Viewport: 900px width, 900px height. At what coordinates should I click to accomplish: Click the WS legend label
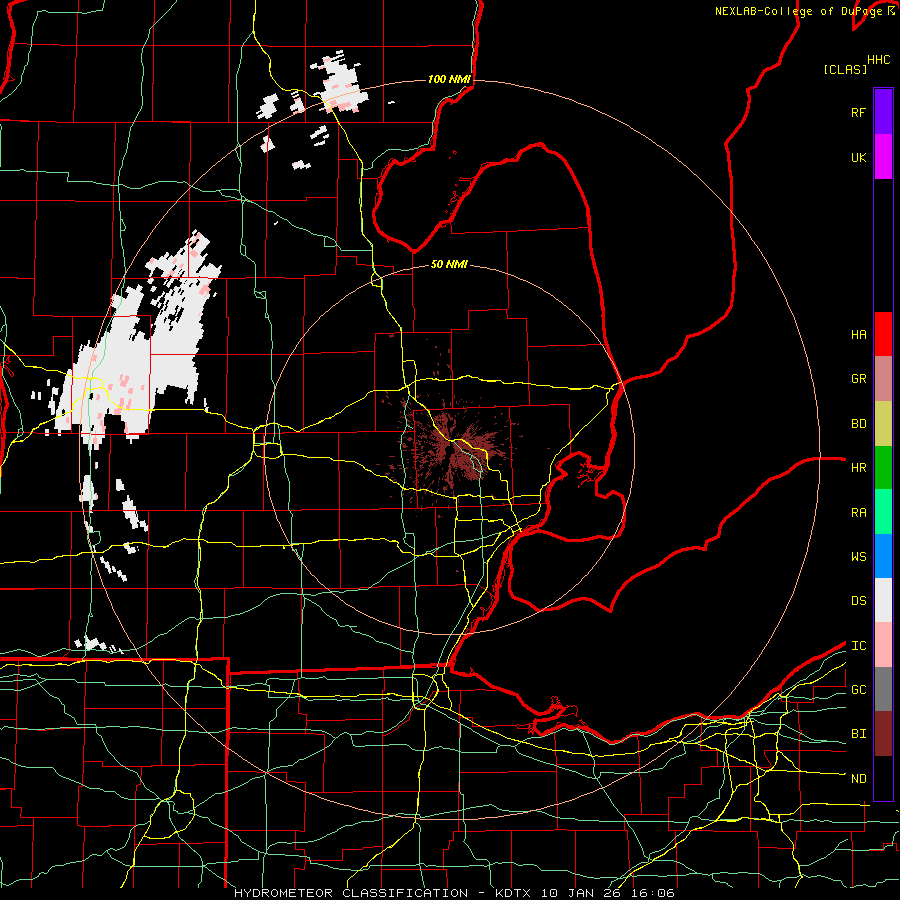click(858, 557)
